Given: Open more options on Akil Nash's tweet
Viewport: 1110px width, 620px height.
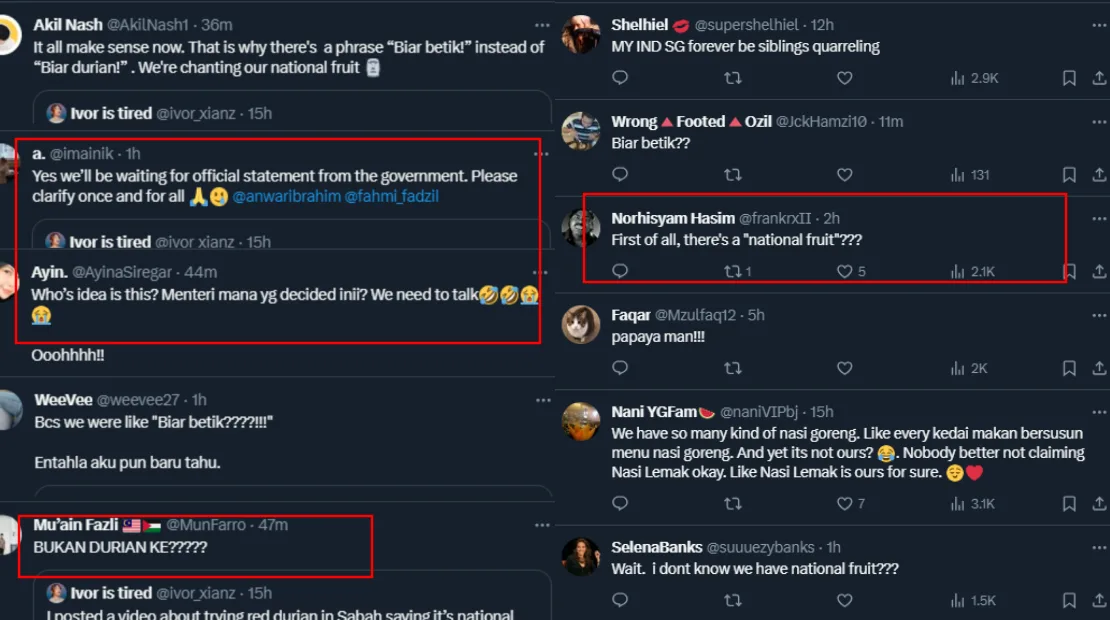Looking at the screenshot, I should (542, 25).
